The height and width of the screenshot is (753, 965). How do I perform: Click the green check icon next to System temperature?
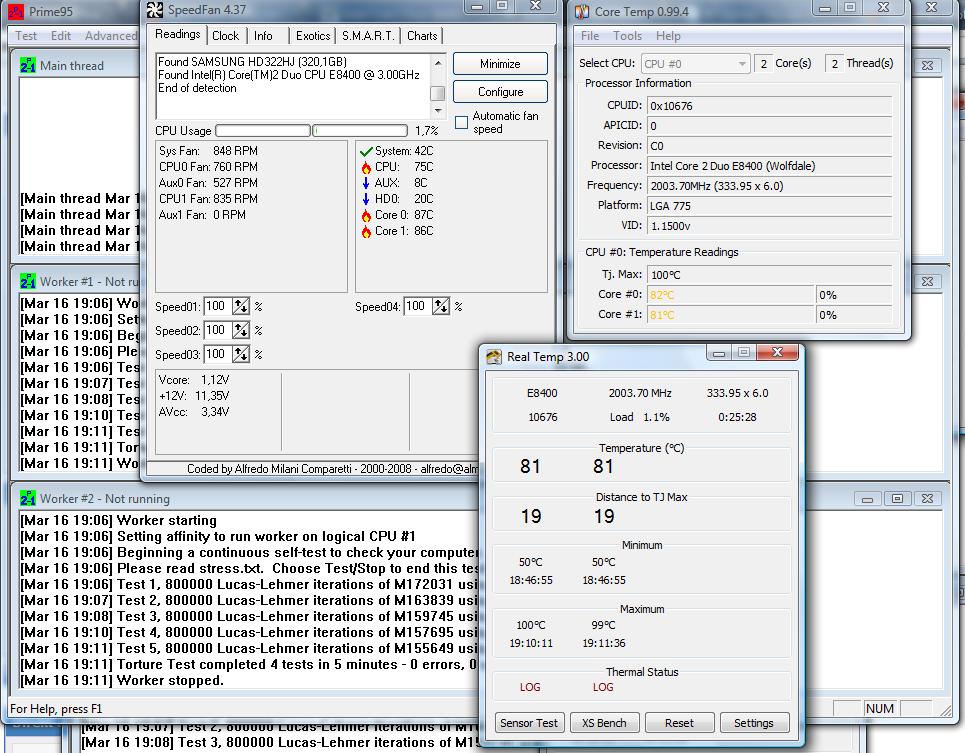tap(366, 151)
